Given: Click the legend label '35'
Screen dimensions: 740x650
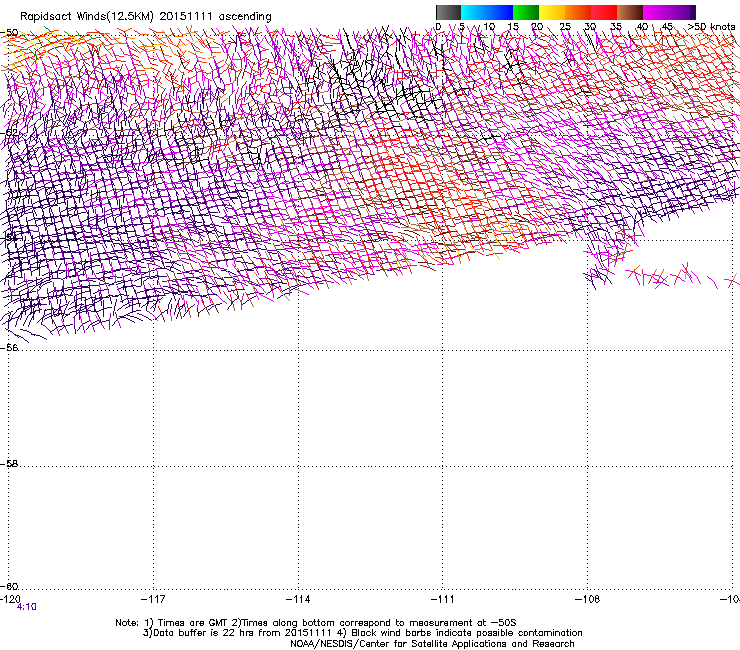Looking at the screenshot, I should pos(616,27).
